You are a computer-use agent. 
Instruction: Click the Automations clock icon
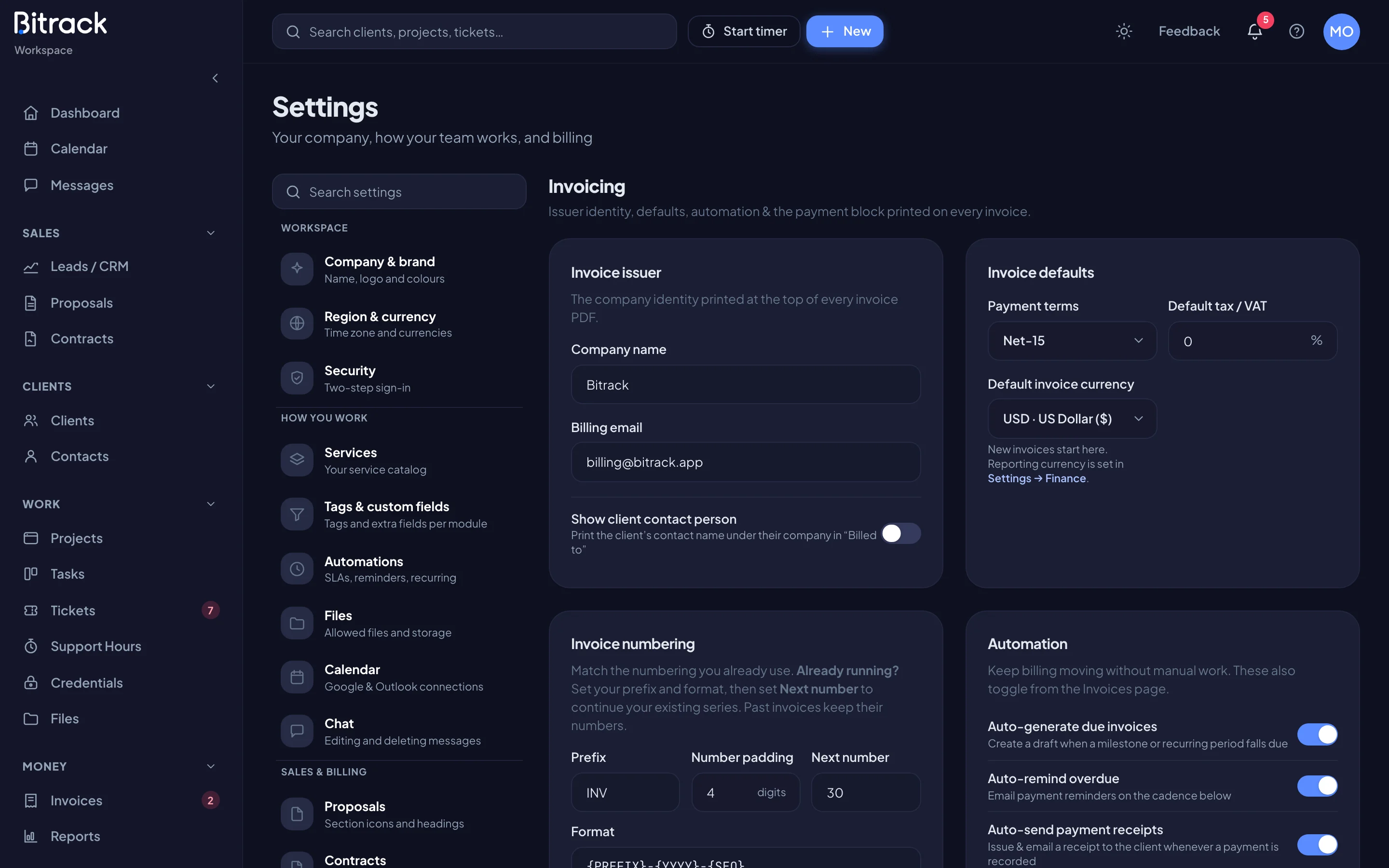click(x=297, y=569)
